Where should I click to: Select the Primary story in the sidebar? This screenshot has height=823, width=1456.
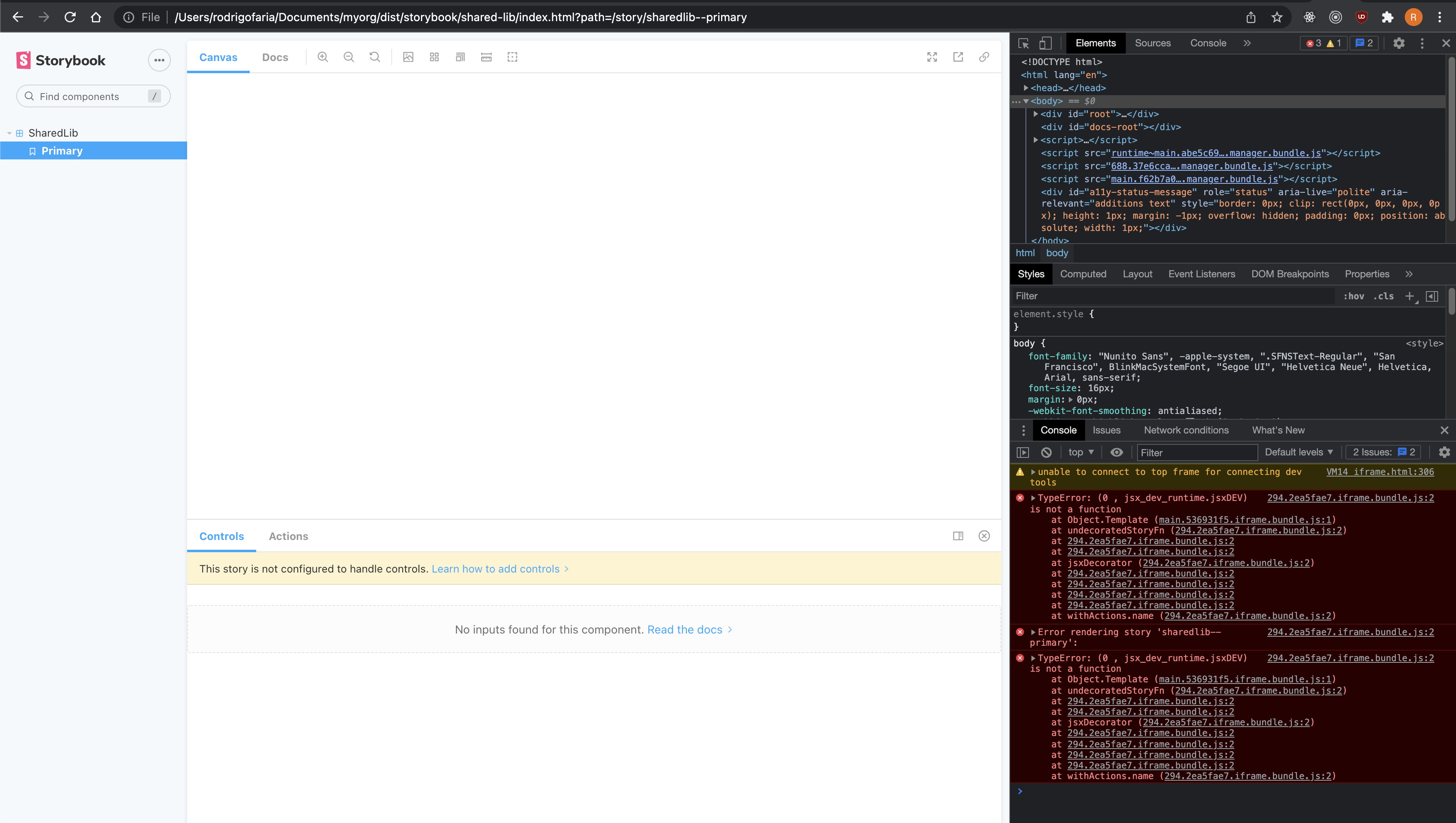pyautogui.click(x=93, y=151)
